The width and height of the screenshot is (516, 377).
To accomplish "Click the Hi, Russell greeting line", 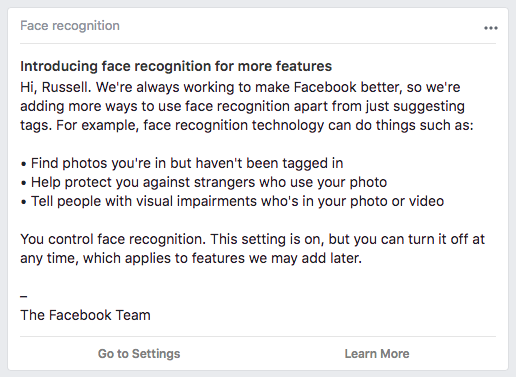I will tap(240, 87).
